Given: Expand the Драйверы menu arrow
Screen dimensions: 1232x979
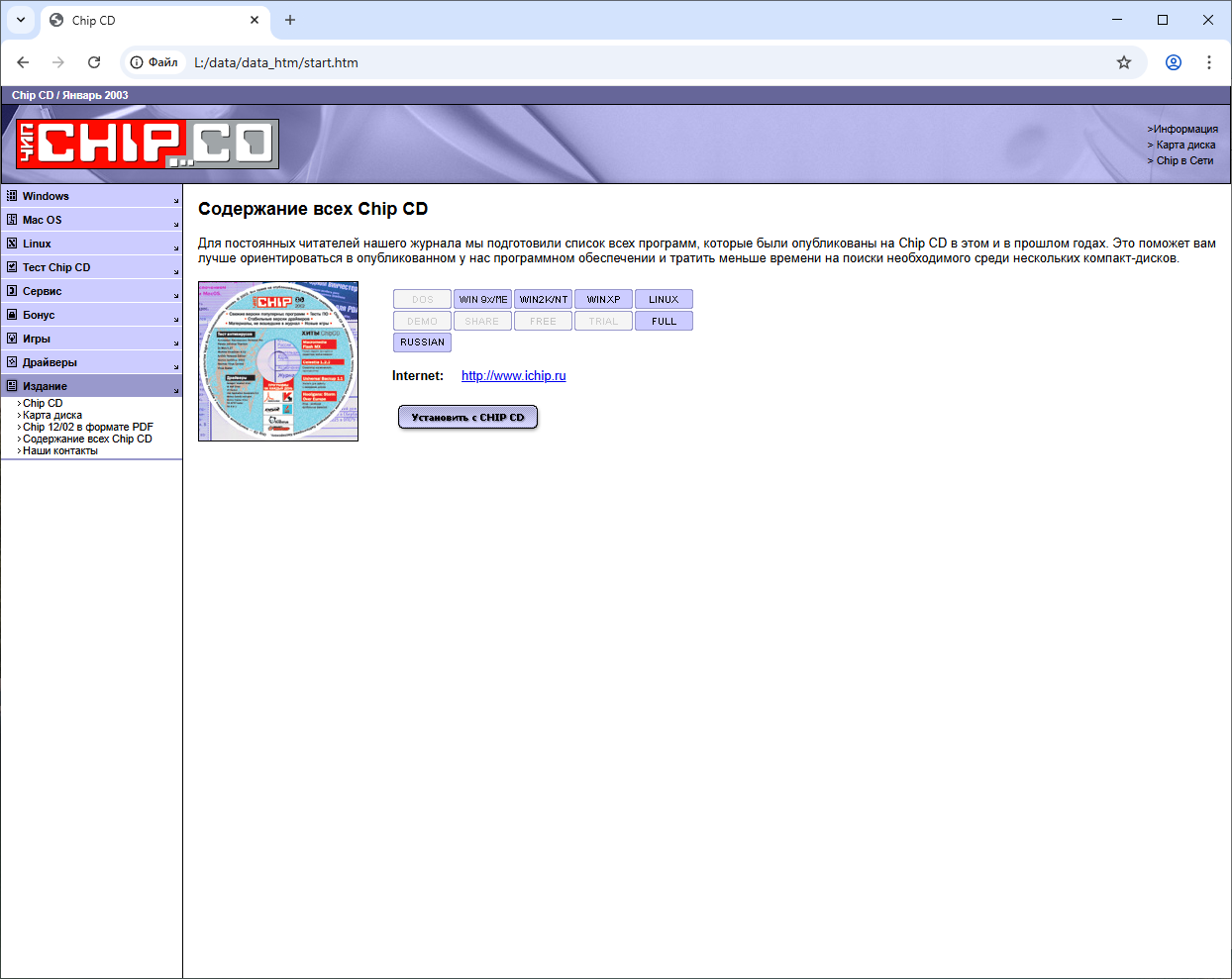Looking at the screenshot, I should tap(176, 366).
